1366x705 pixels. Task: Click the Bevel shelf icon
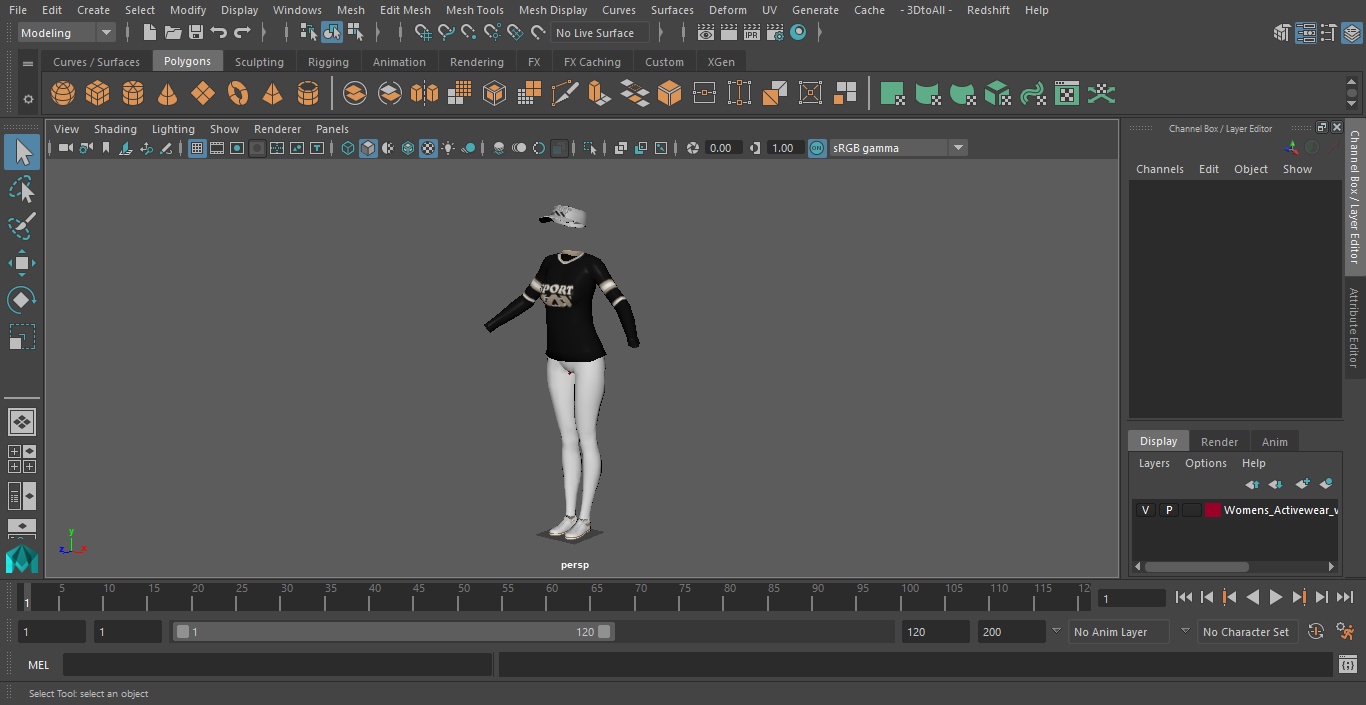[x=669, y=94]
